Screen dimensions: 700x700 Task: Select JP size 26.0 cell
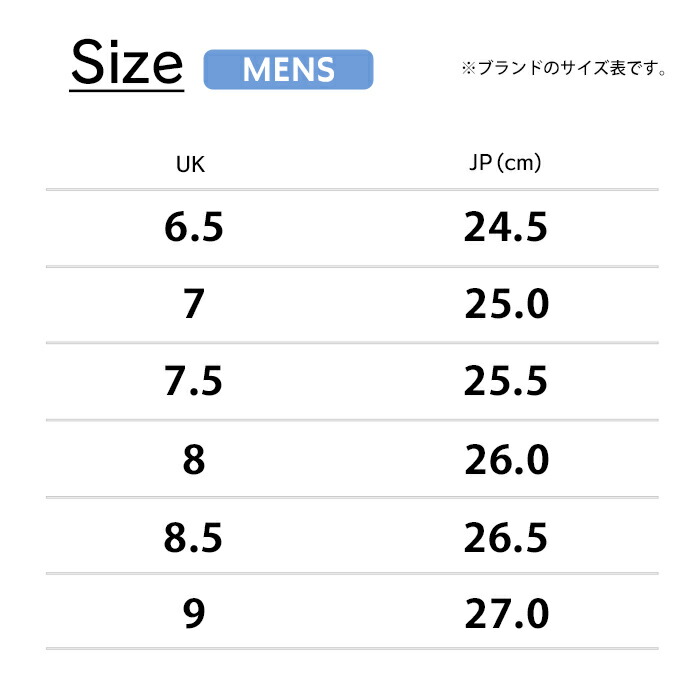pyautogui.click(x=506, y=459)
